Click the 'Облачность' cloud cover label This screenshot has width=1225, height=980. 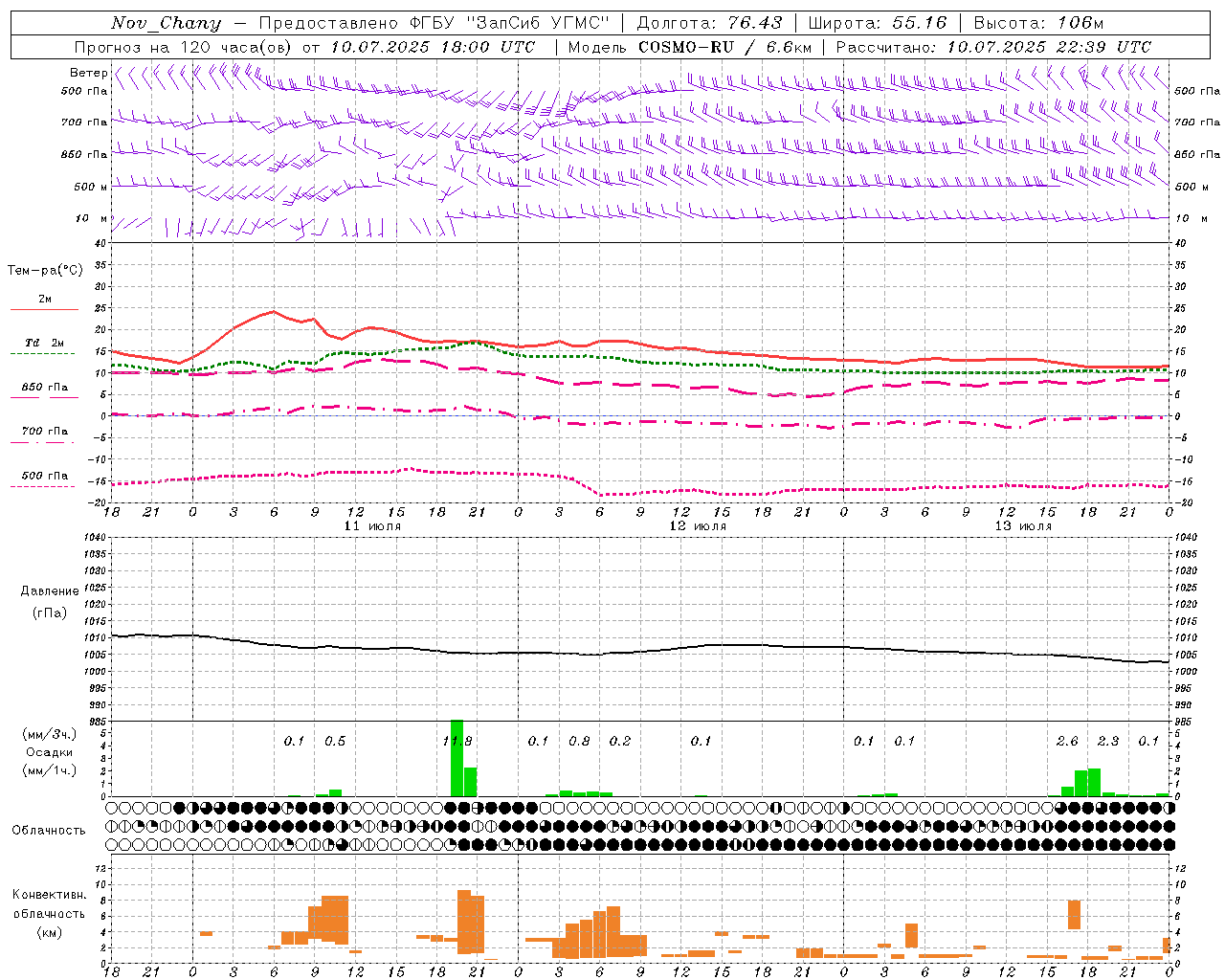(49, 831)
